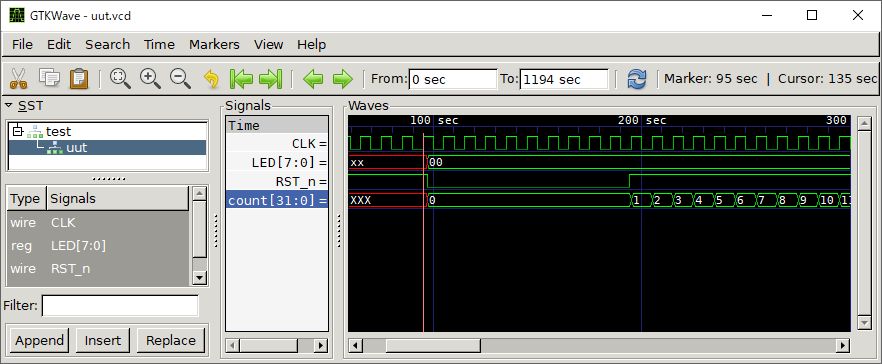Click the Zoom In magnifier icon
The height and width of the screenshot is (364, 882).
point(150,79)
